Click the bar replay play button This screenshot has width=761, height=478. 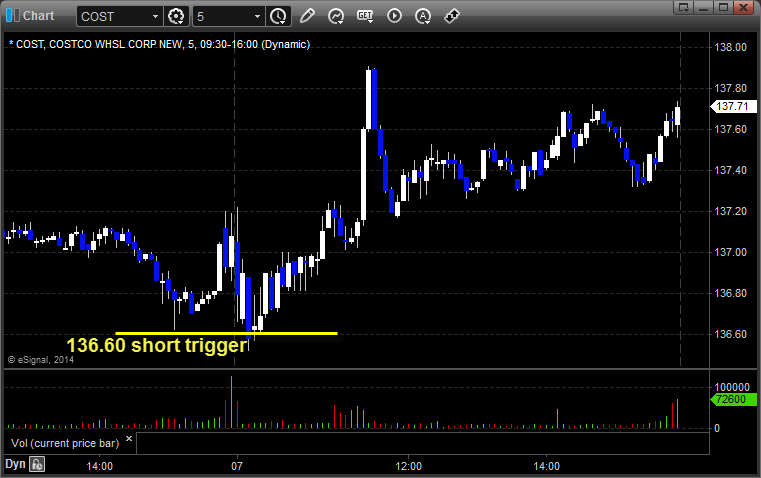[x=394, y=16]
